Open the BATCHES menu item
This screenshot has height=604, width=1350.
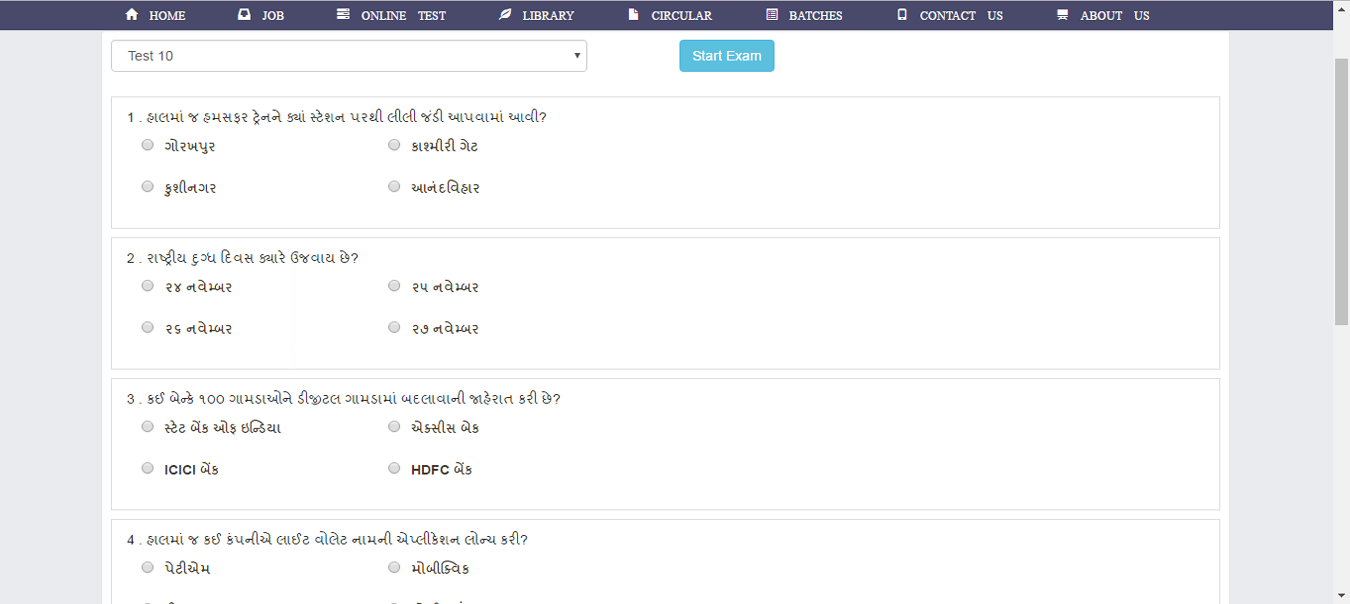[815, 16]
